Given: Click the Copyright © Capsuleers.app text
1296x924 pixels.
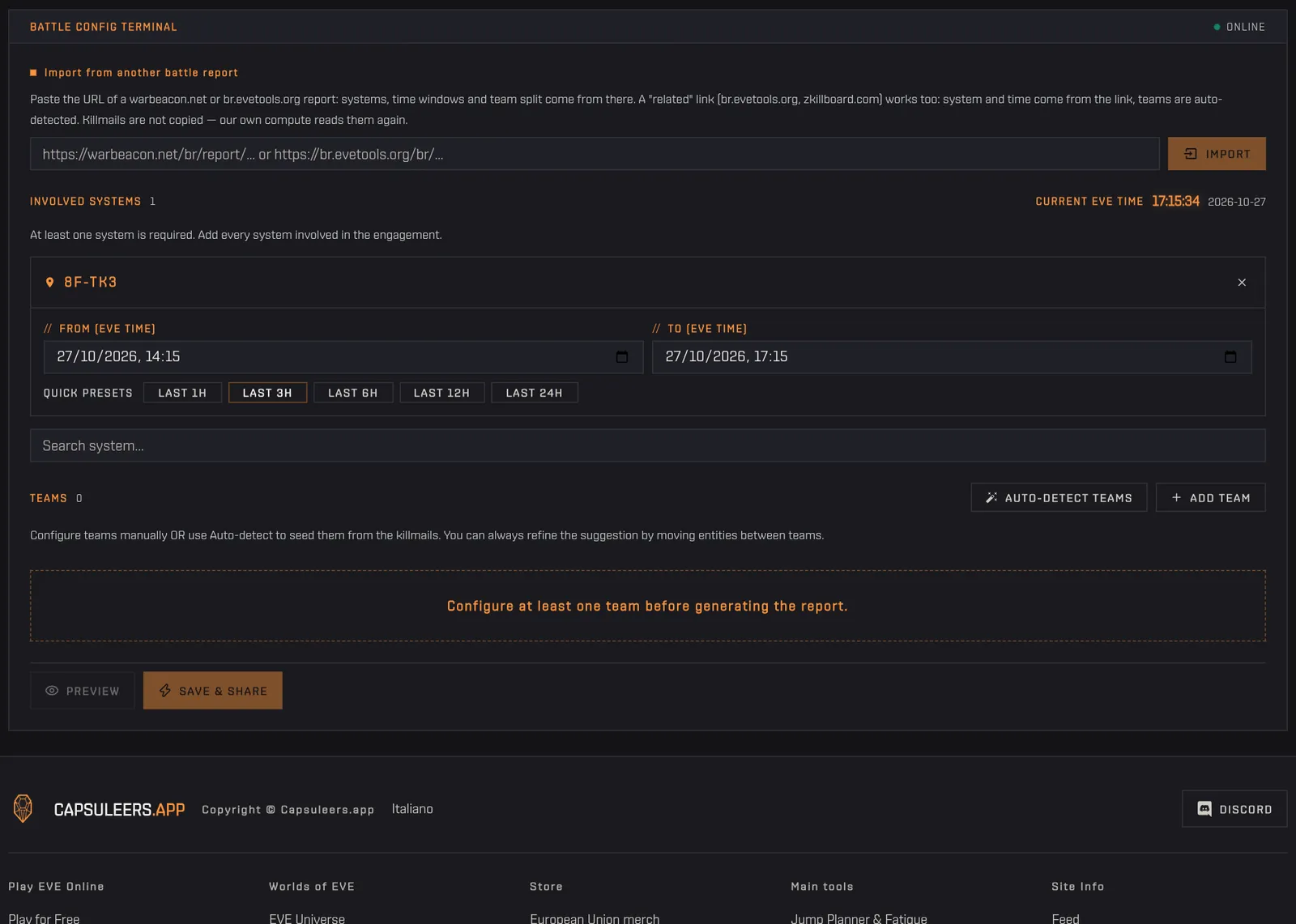Looking at the screenshot, I should 288,810.
